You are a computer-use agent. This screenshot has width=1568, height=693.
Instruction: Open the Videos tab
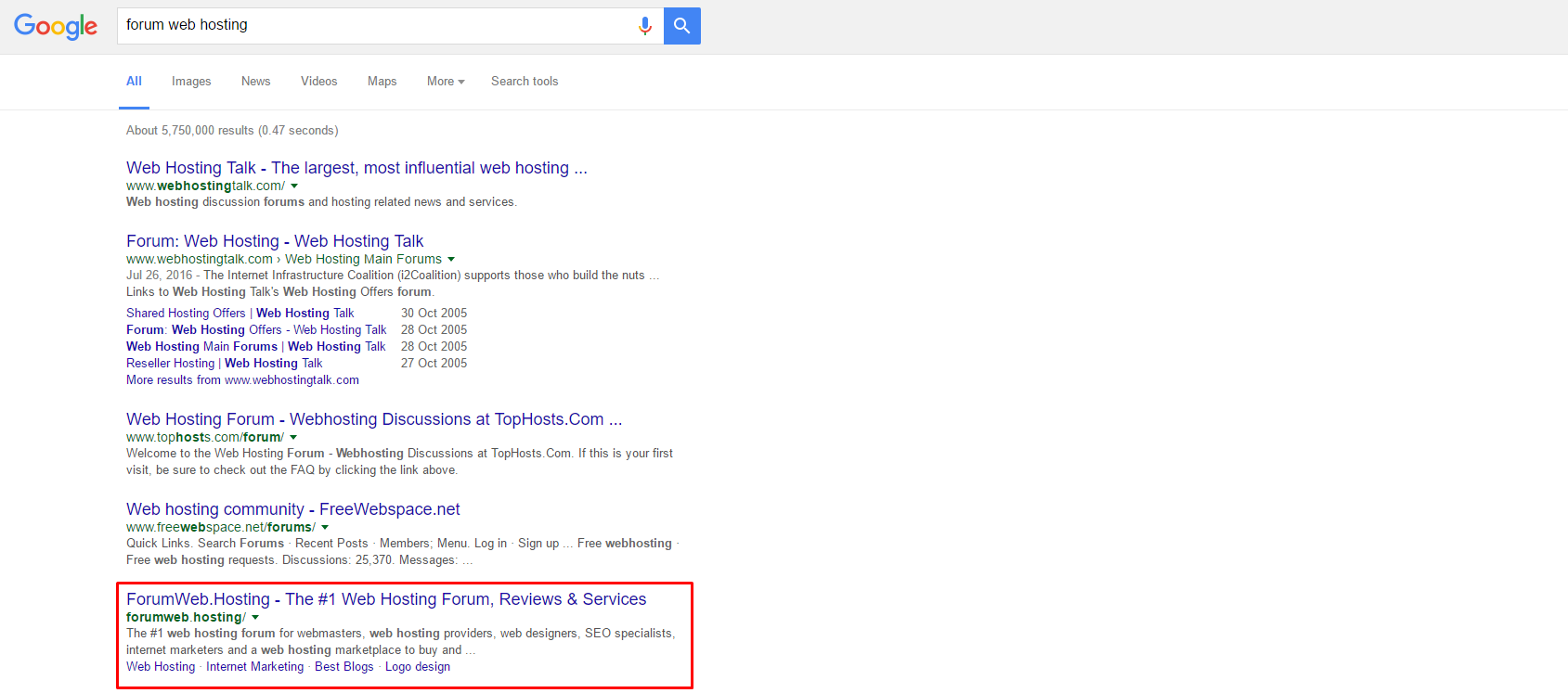point(319,82)
